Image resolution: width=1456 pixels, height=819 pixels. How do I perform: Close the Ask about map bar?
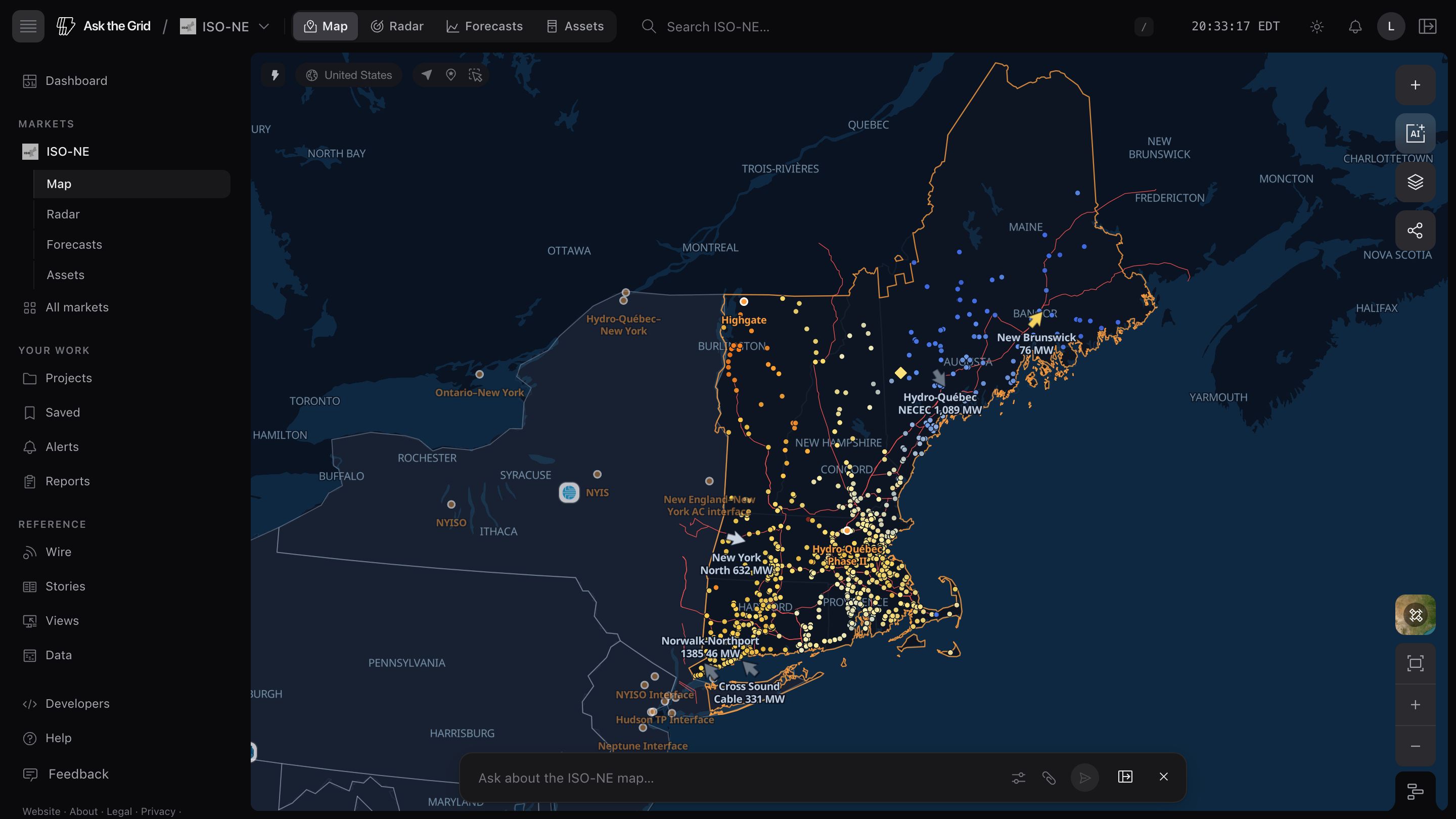point(1164,777)
